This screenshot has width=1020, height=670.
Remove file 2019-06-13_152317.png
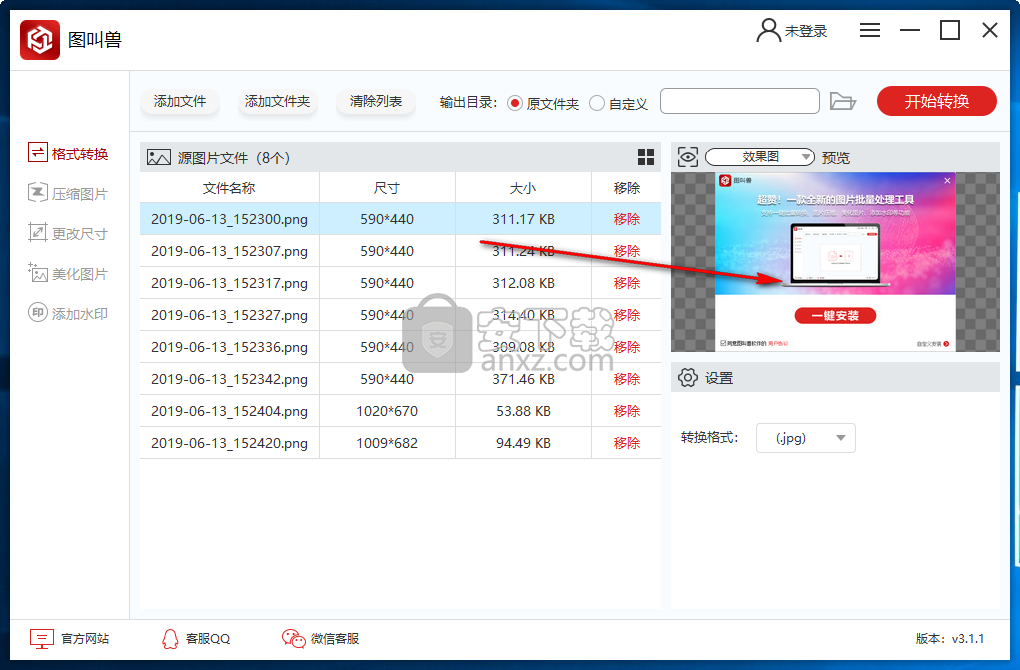(626, 283)
